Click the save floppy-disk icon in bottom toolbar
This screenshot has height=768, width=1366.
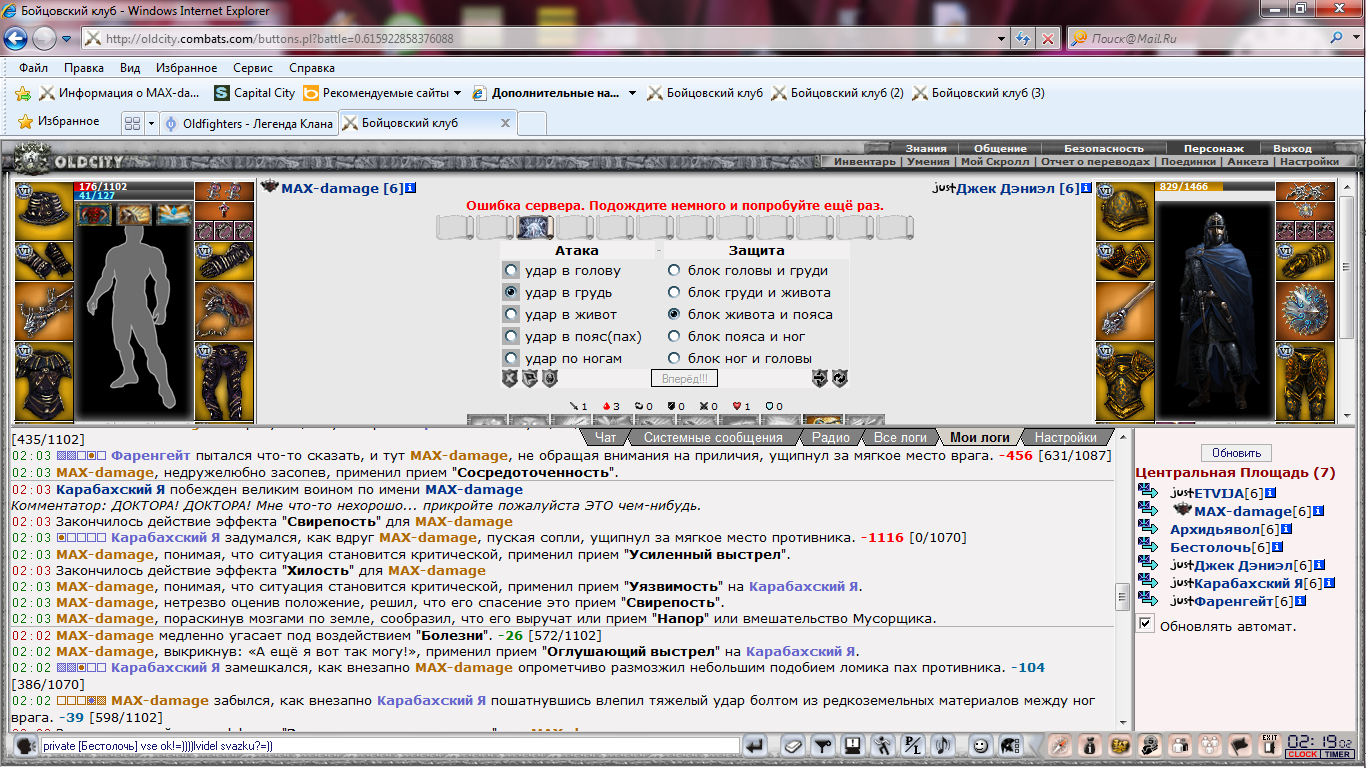[852, 745]
